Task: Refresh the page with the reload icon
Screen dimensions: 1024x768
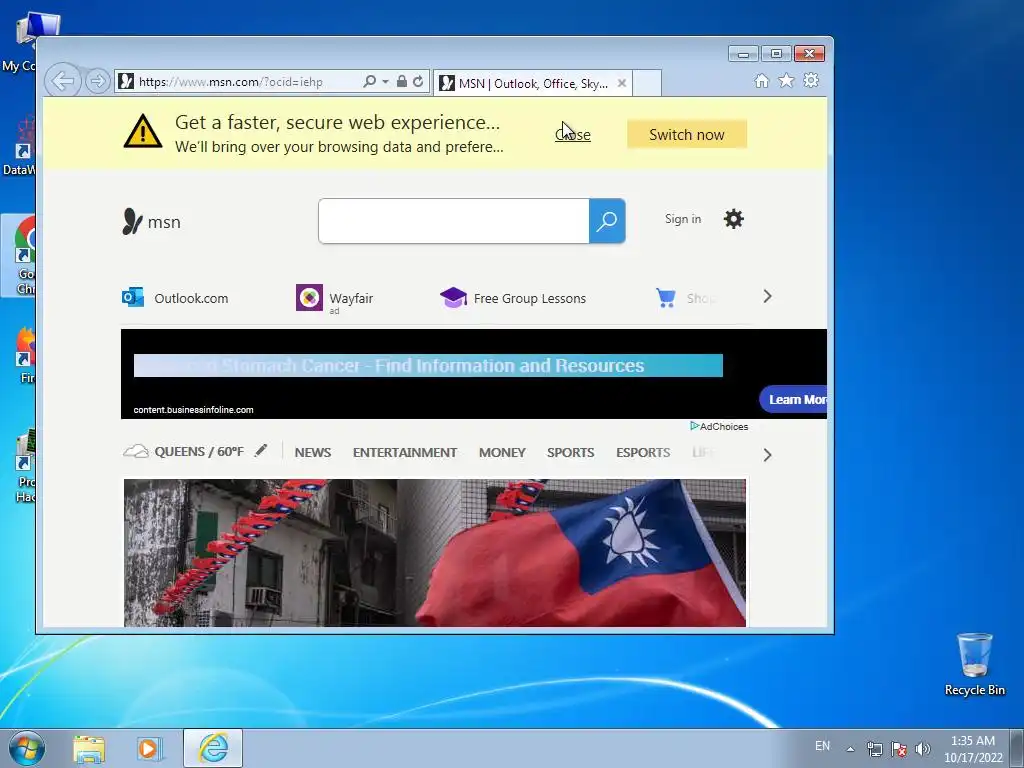Action: pos(418,81)
